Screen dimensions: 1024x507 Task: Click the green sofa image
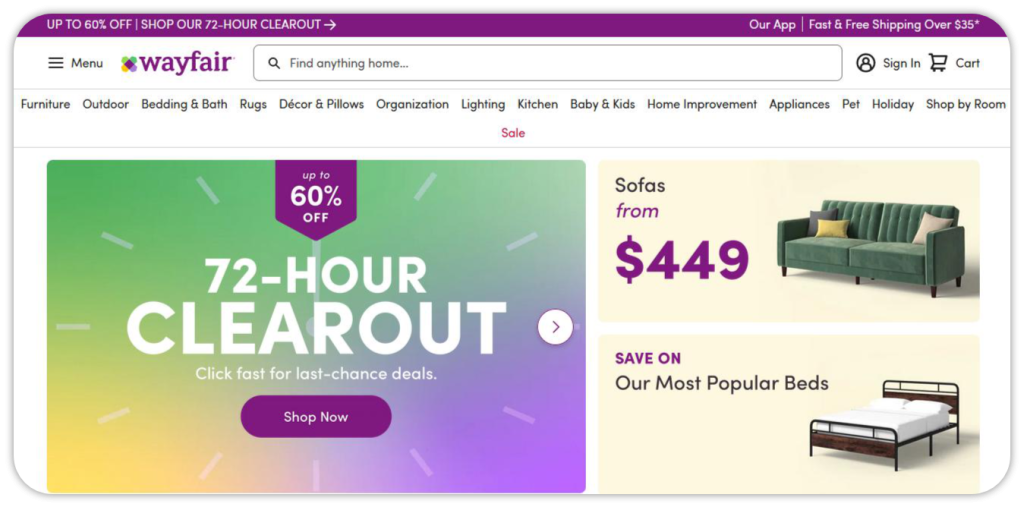coord(870,243)
